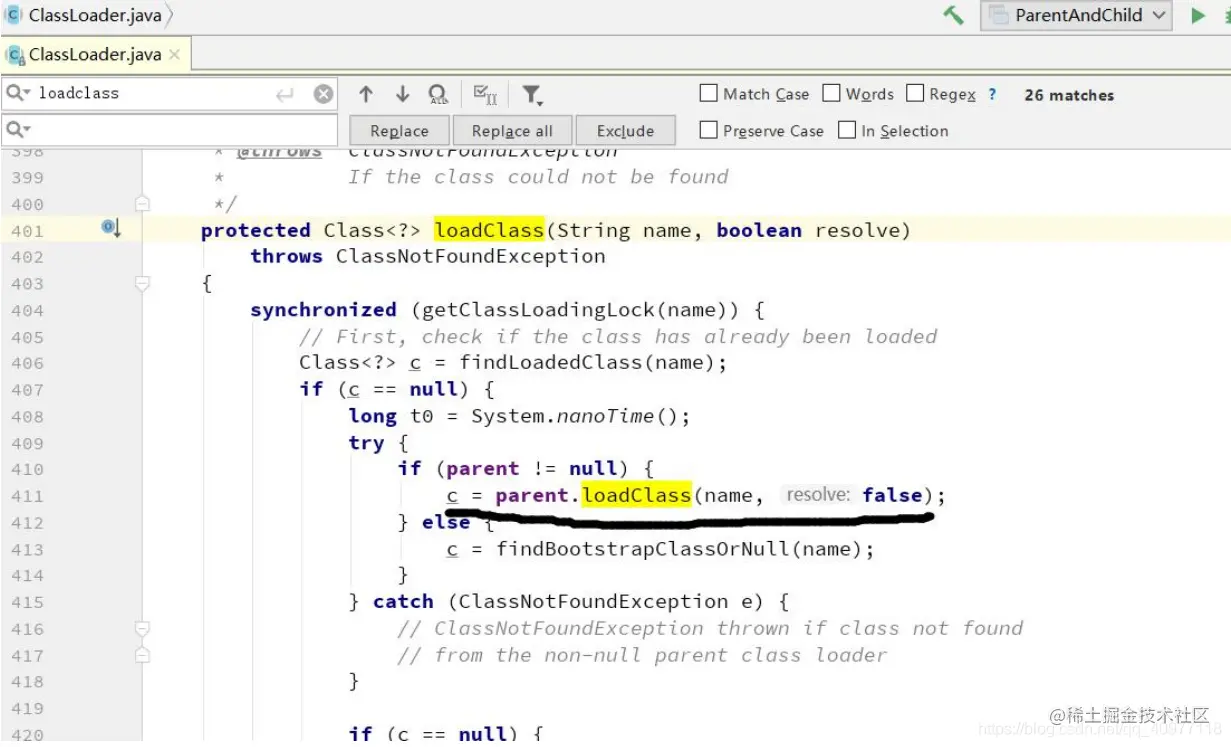Click highlighted loadClass in method signature
Image resolution: width=1231 pixels, height=747 pixels.
pyautogui.click(x=489, y=230)
